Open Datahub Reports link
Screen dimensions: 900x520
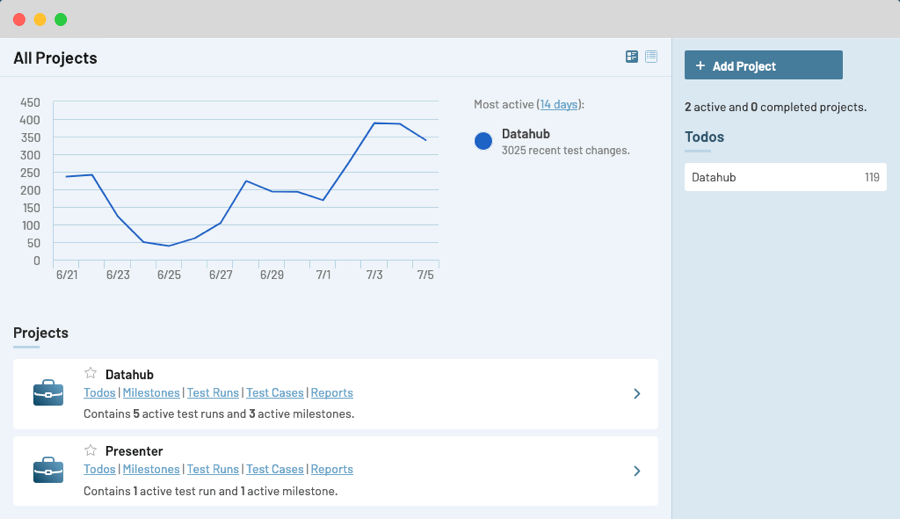[332, 393]
